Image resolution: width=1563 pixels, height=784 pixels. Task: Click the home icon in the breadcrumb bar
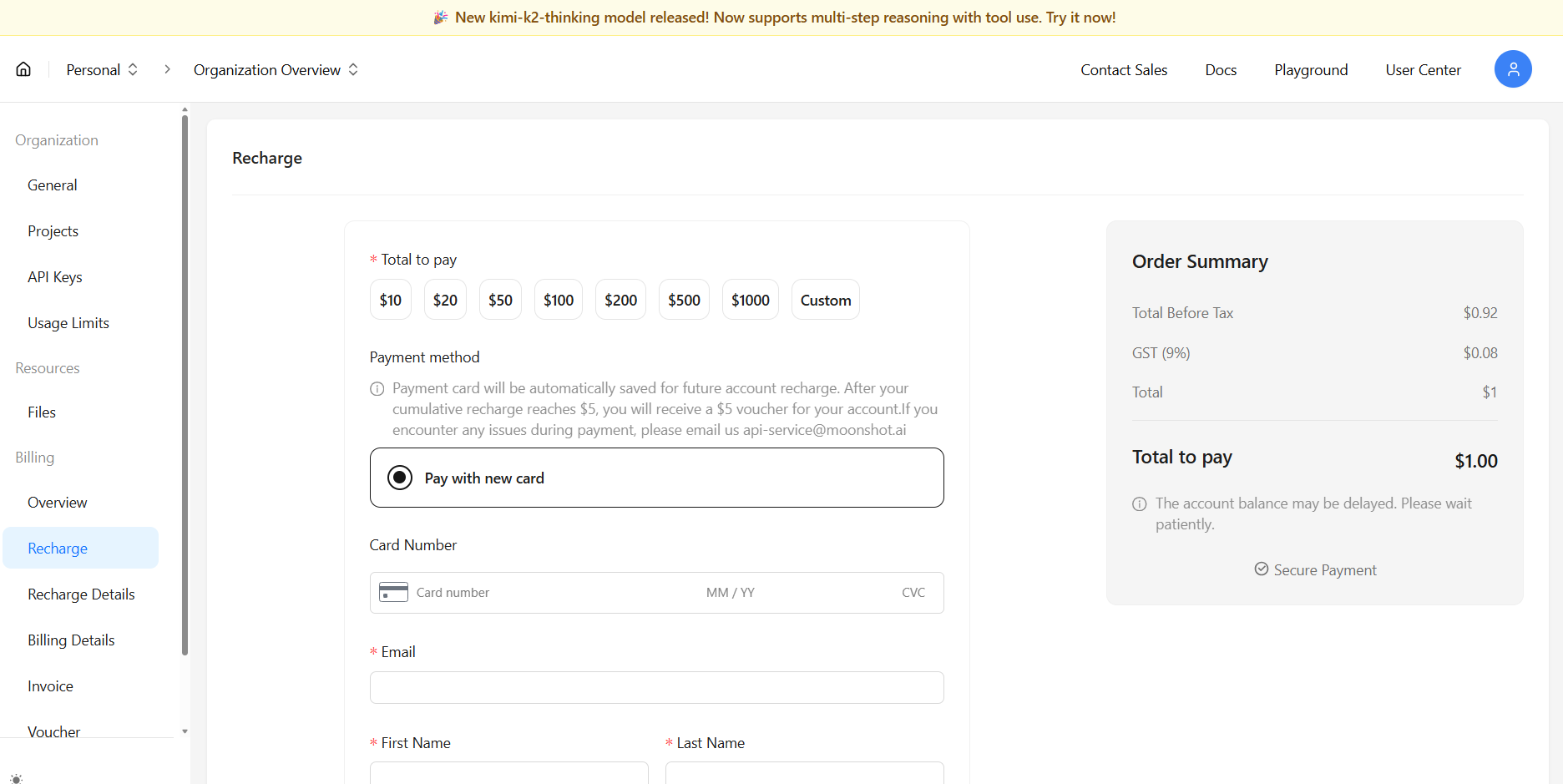pos(23,68)
